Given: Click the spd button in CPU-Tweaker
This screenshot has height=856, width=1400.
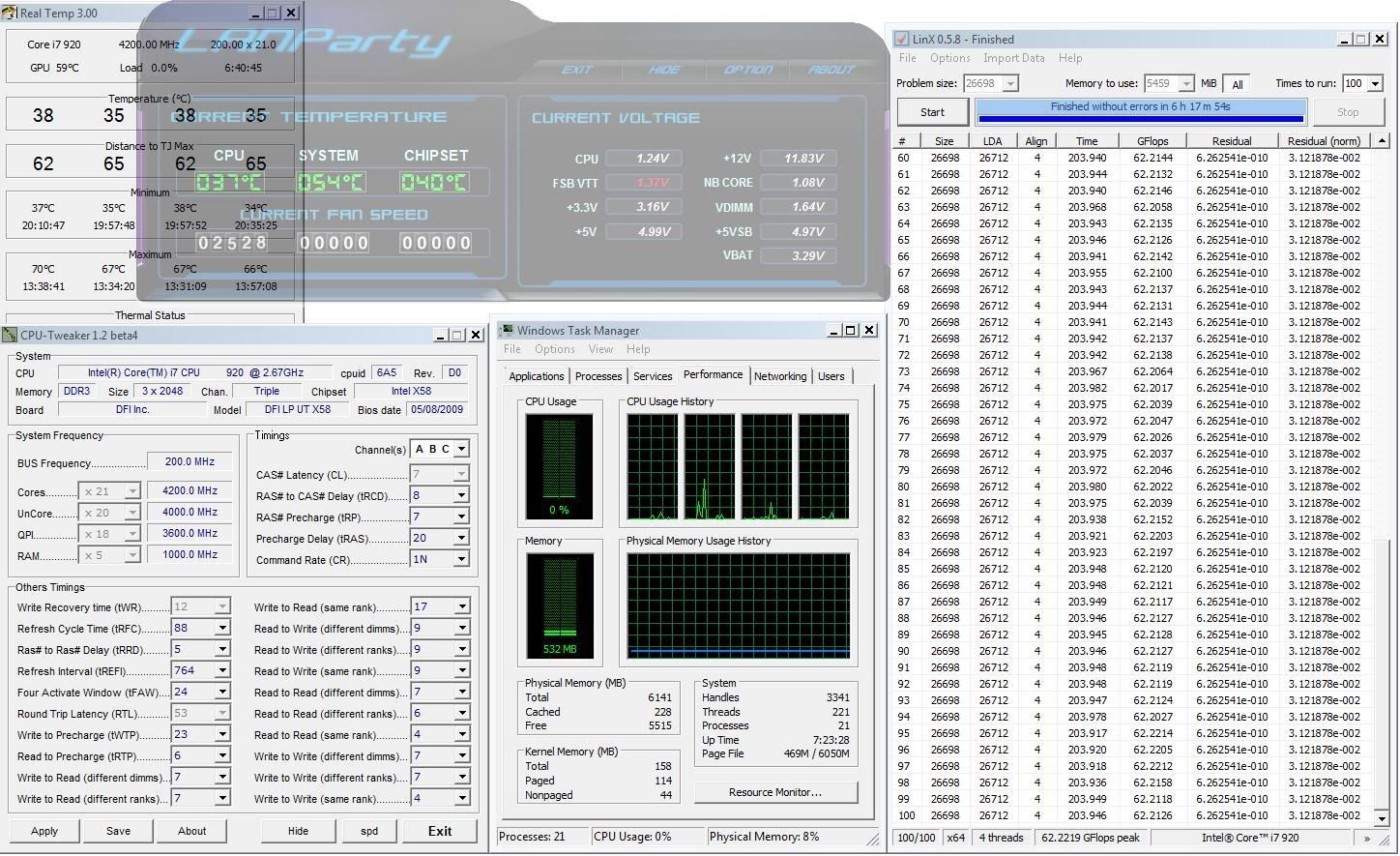Looking at the screenshot, I should point(369,831).
